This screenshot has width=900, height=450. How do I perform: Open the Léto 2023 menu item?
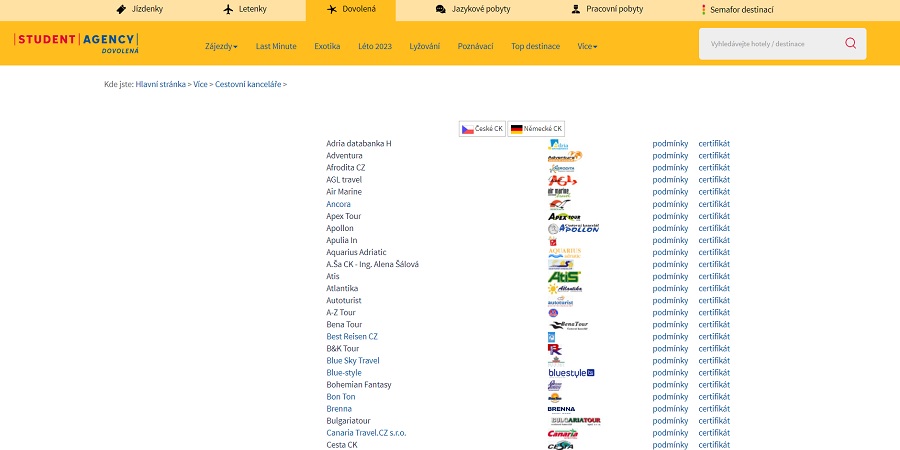(x=375, y=46)
